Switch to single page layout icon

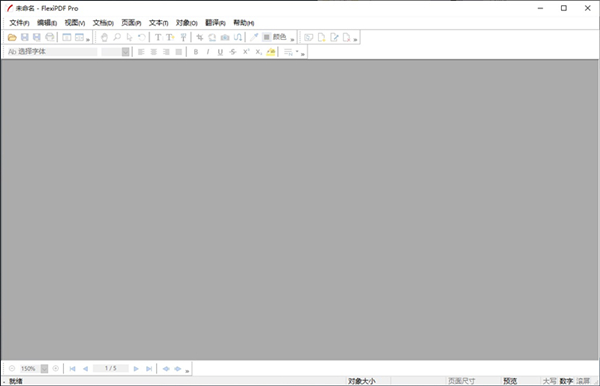67,37
